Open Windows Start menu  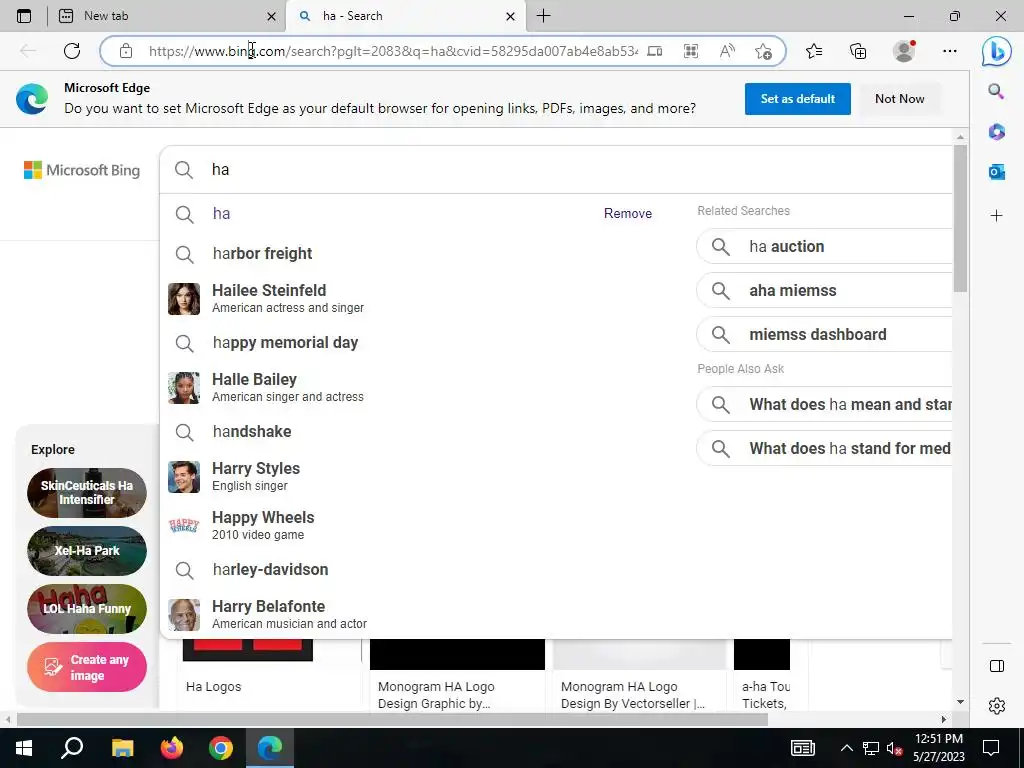(x=24, y=748)
